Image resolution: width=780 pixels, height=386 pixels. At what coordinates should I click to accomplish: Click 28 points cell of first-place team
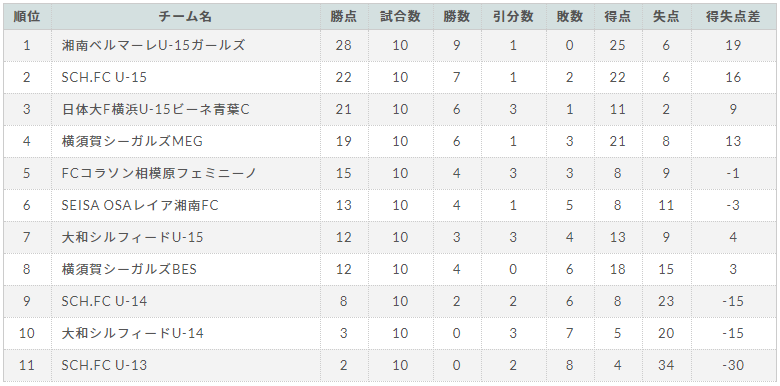[x=344, y=45]
